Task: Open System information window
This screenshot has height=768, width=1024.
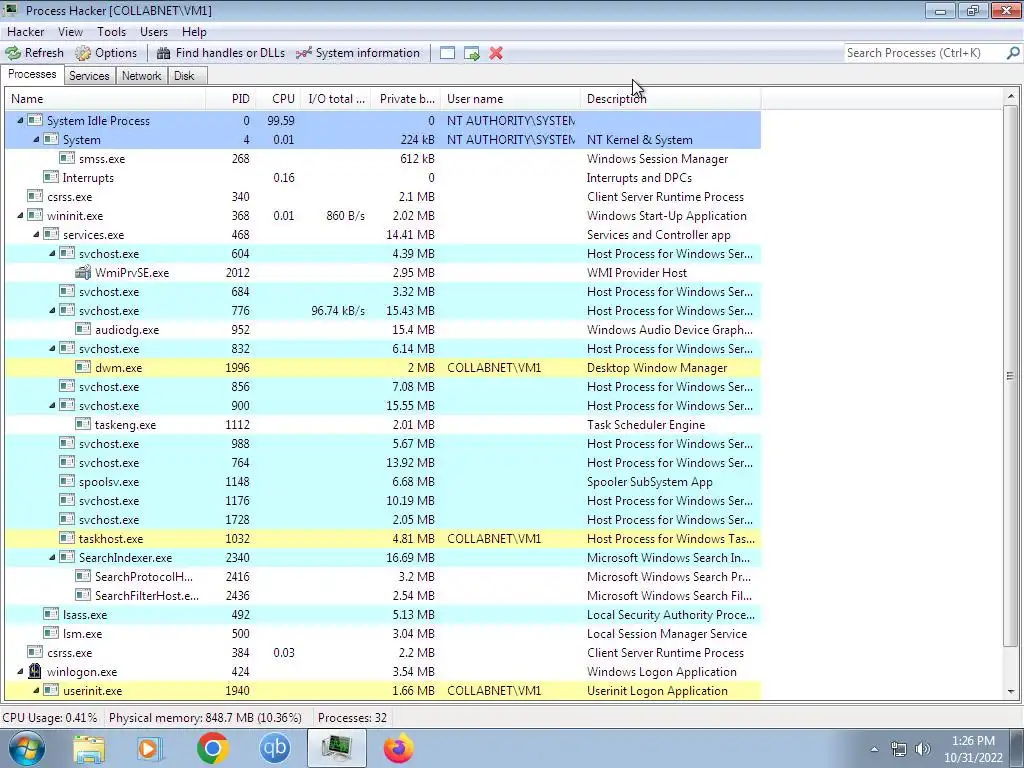Action: 358,53
